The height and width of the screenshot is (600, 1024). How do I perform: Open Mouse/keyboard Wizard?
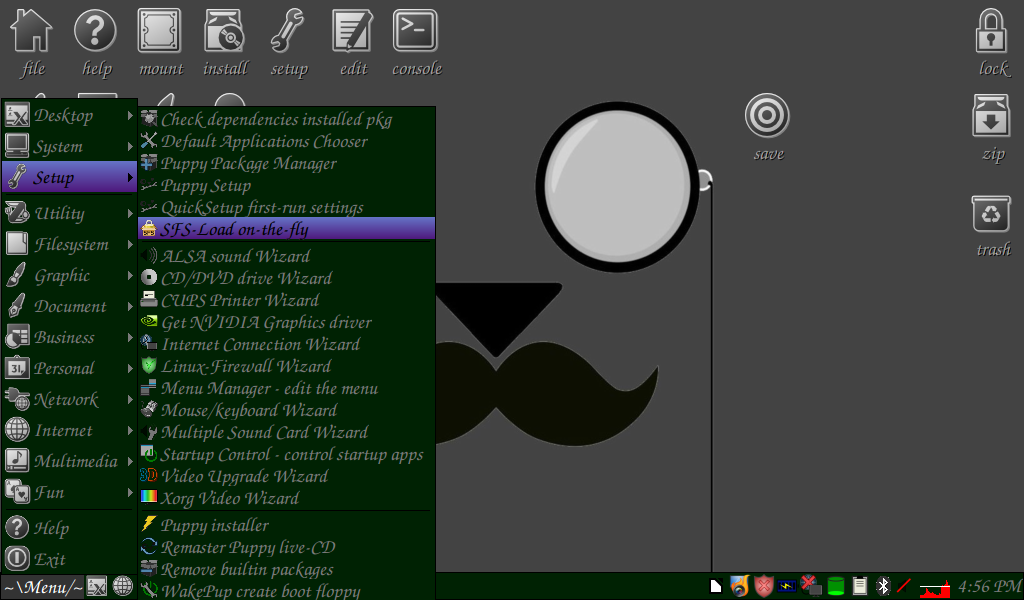click(287, 410)
